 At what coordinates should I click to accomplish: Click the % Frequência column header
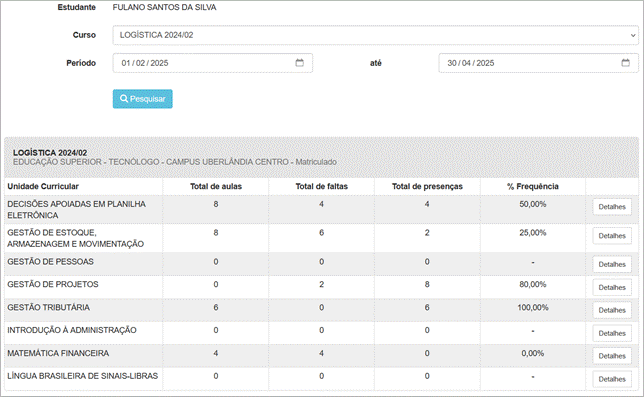[533, 186]
